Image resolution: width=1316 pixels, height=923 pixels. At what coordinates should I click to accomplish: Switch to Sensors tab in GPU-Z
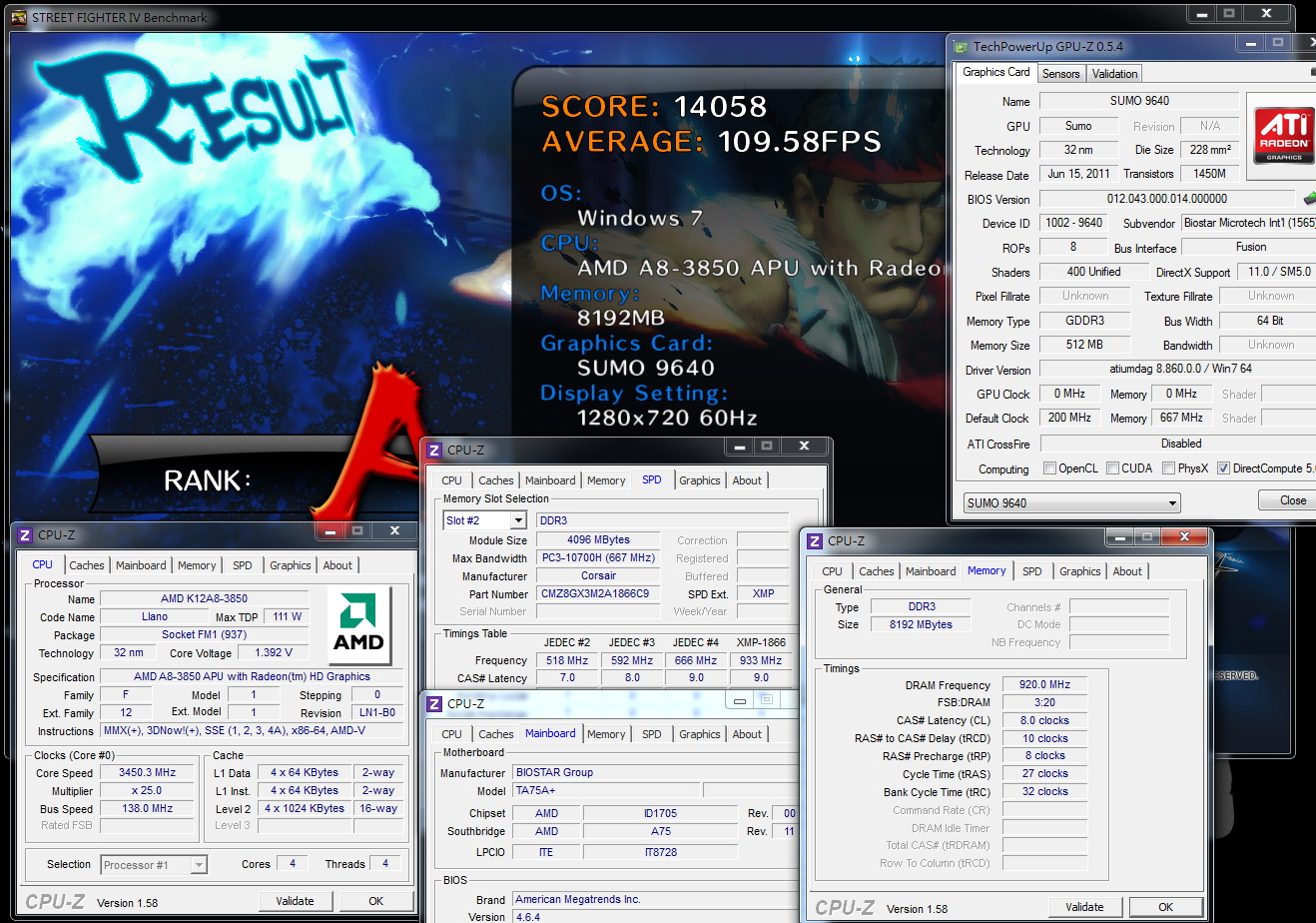[1060, 74]
